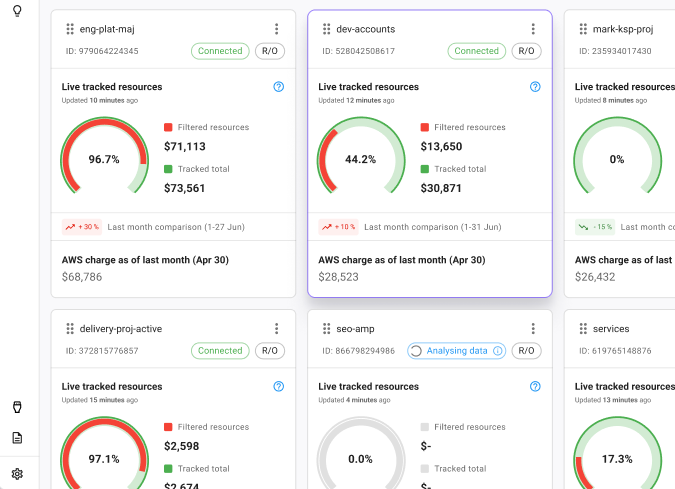Image resolution: width=675 pixels, height=489 pixels.
Task: Select the dev-accounts account name
Action: pos(365,29)
